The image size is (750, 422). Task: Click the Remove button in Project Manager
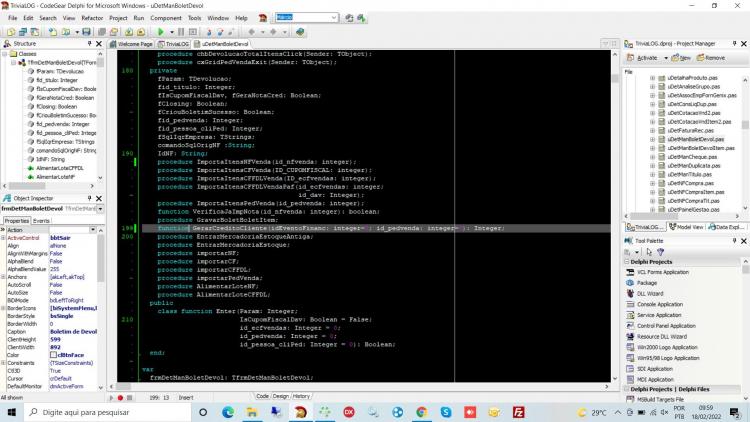tap(711, 58)
